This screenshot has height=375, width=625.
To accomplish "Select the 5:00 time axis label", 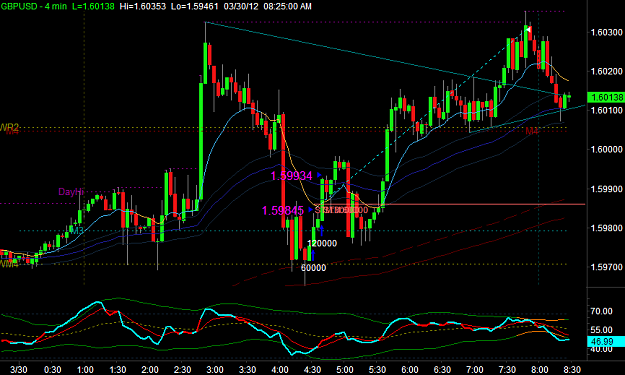I will pos(345,370).
